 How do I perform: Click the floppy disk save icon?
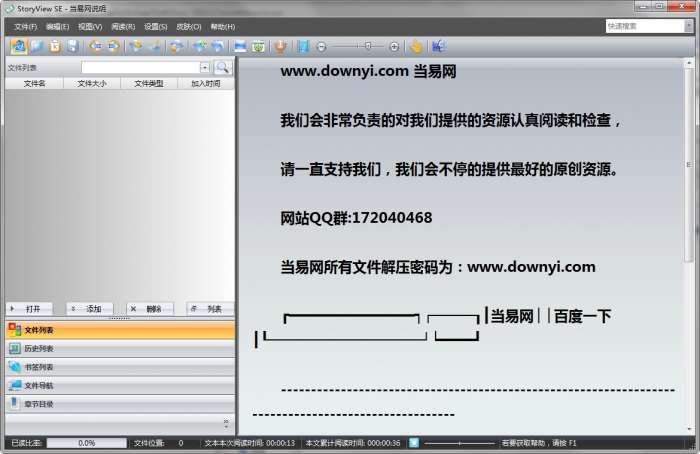[73, 46]
